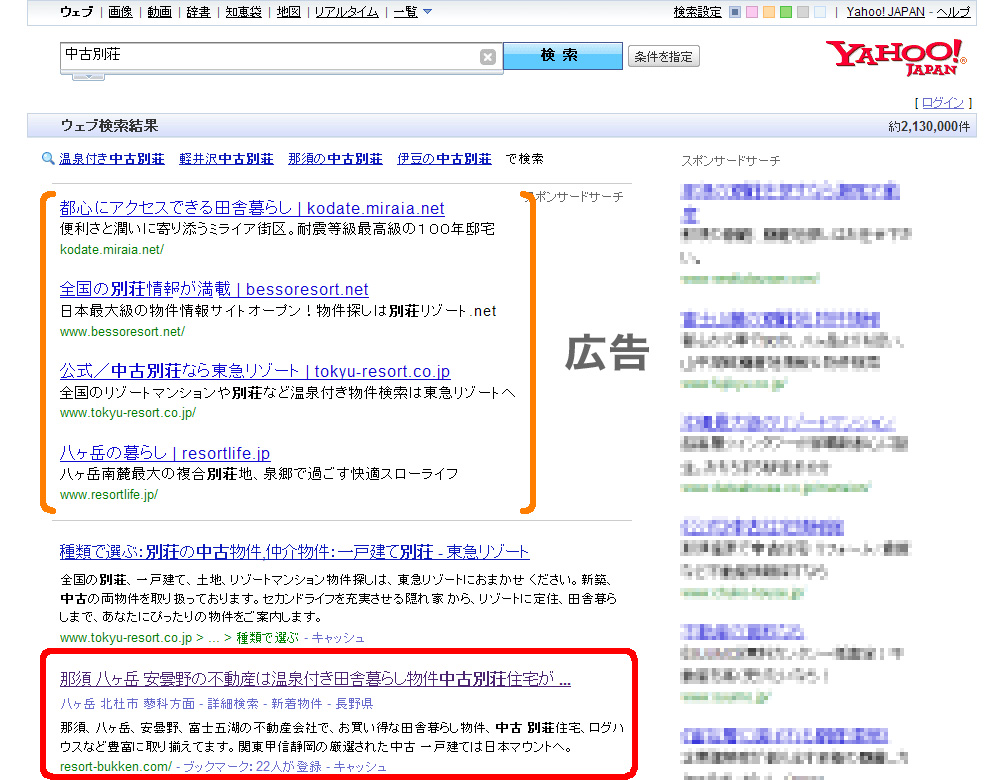Click the green www.resortlife.jp/ URL

tap(108, 494)
